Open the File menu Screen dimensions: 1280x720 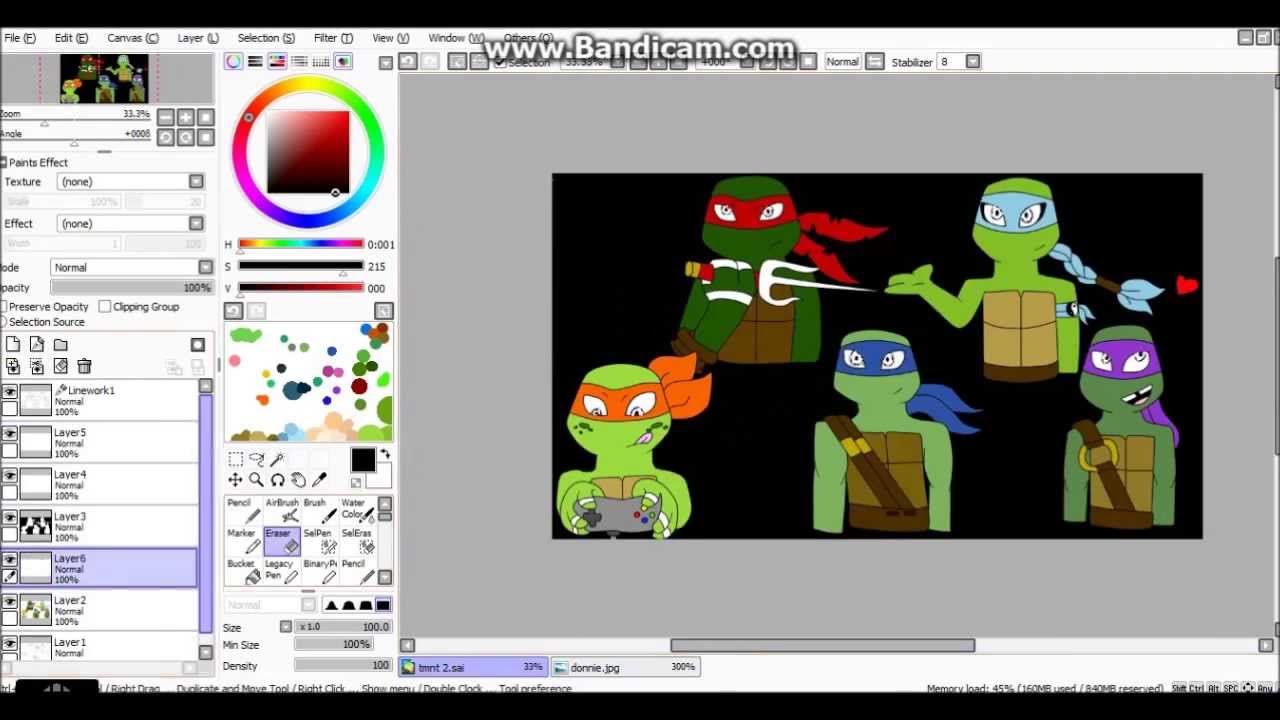(x=20, y=38)
